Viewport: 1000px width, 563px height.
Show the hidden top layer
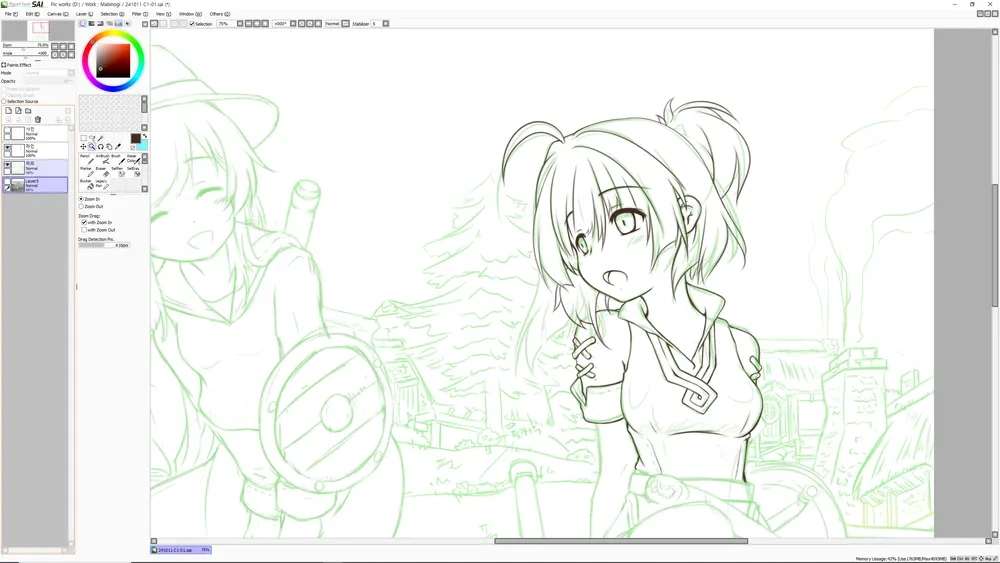8,129
